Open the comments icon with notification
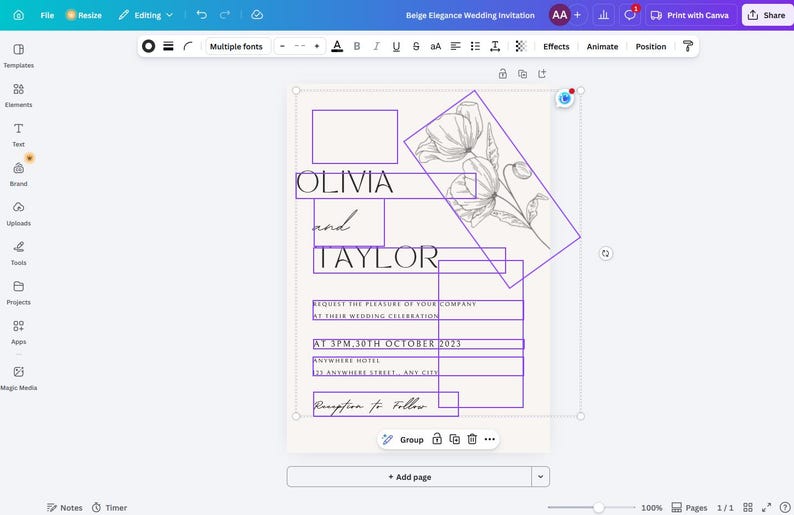Image resolution: width=794 pixels, height=515 pixels. click(x=630, y=15)
